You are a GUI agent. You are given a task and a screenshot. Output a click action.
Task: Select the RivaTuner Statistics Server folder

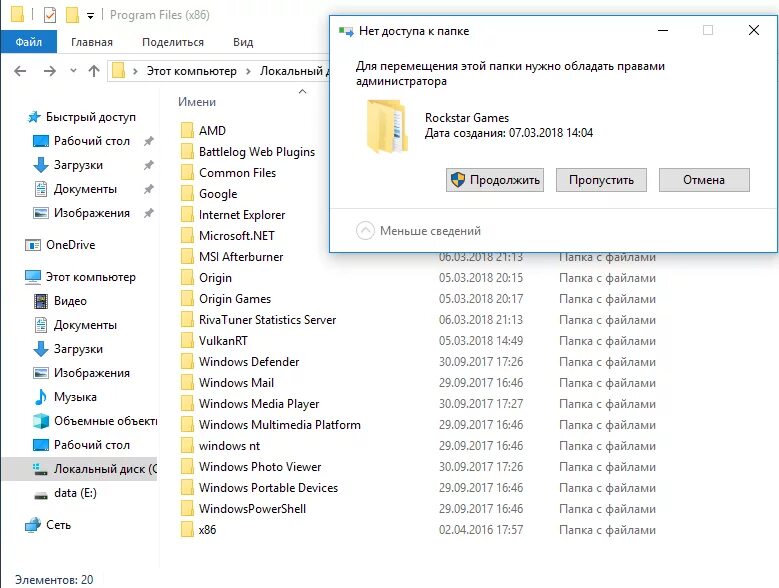267,320
